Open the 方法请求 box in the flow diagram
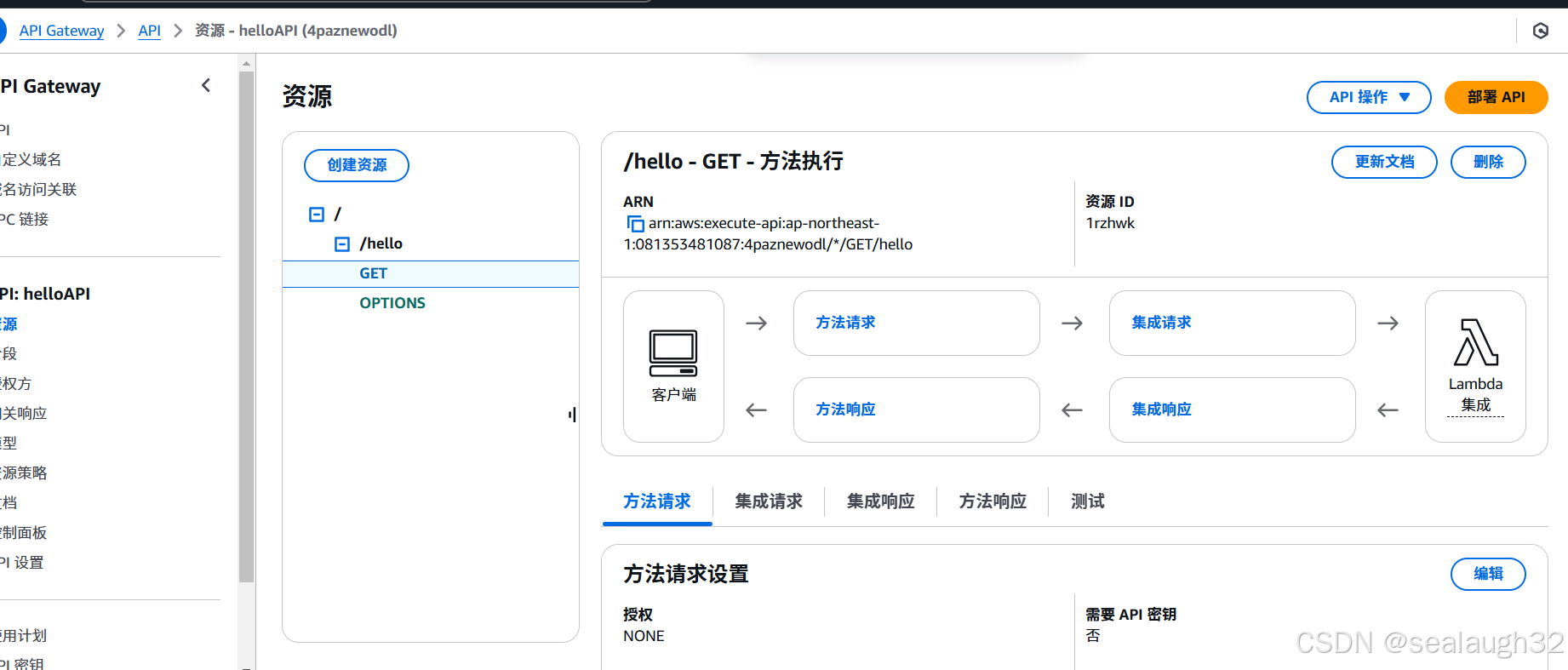The height and width of the screenshot is (670, 1568). coord(916,323)
